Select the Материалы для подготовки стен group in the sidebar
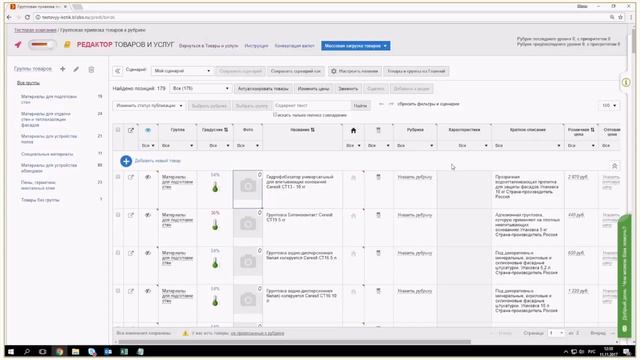This screenshot has height=360, width=640. (49, 99)
